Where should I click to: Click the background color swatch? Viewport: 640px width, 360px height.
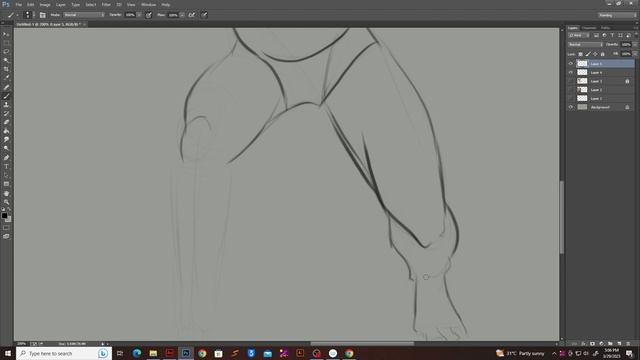click(x=9, y=220)
